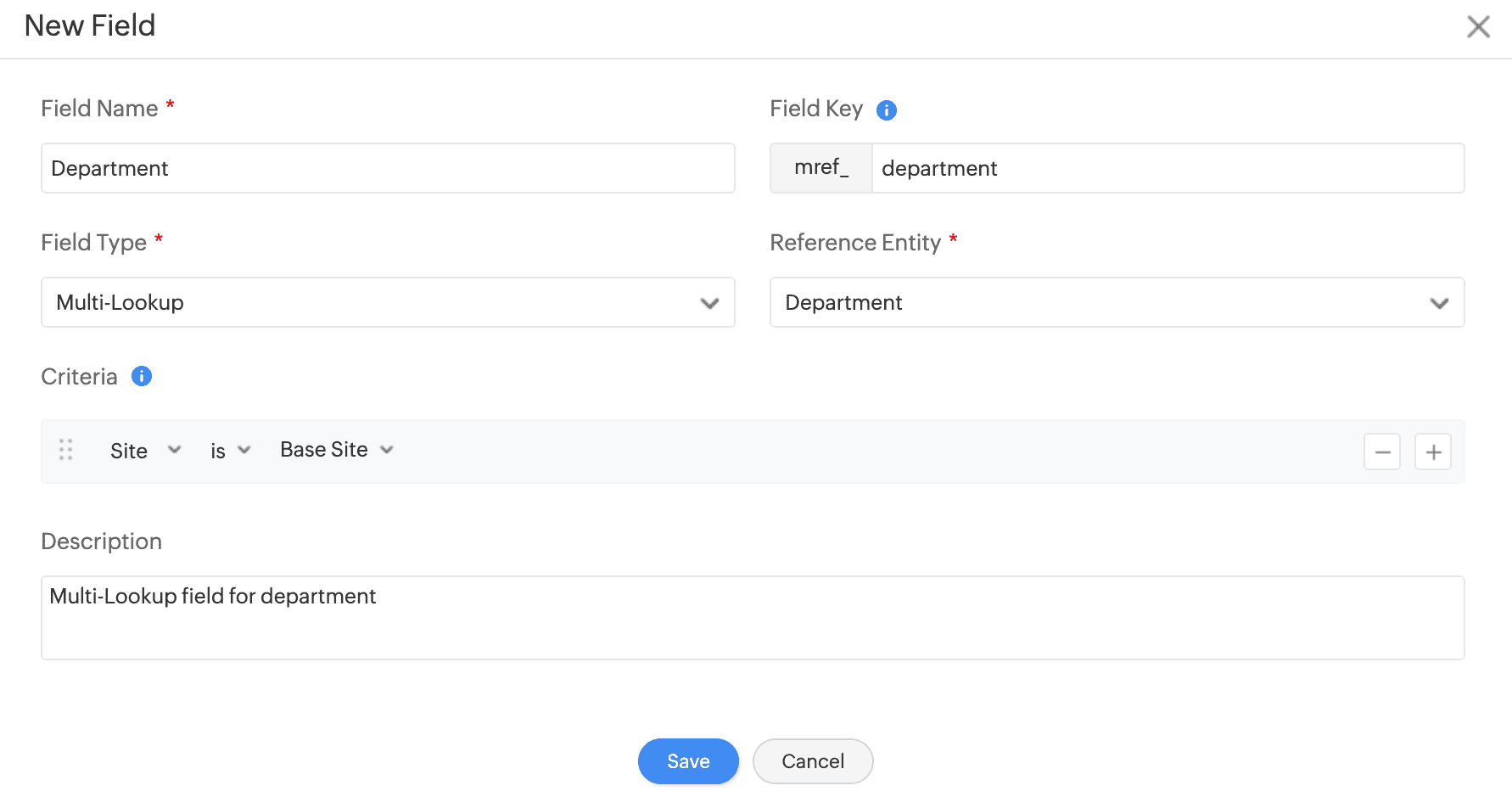This screenshot has width=1512, height=808.
Task: Click inside the Description text area
Action: pos(753,617)
